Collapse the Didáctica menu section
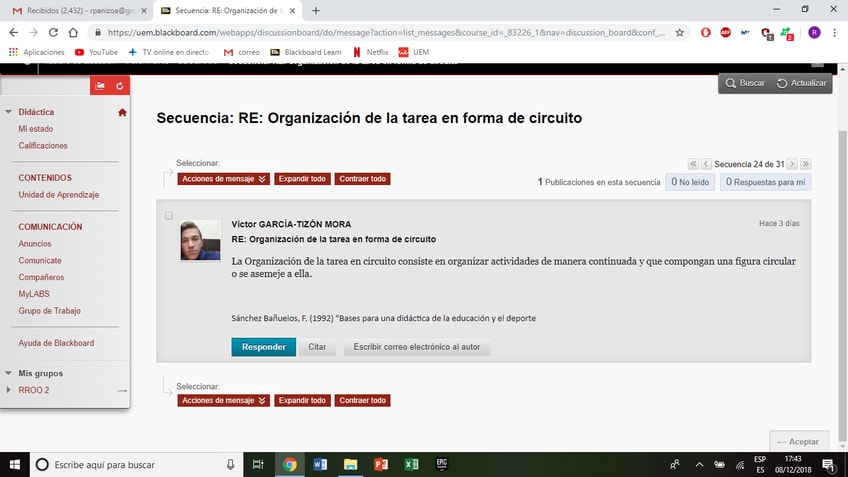The width and height of the screenshot is (848, 477). pos(9,112)
